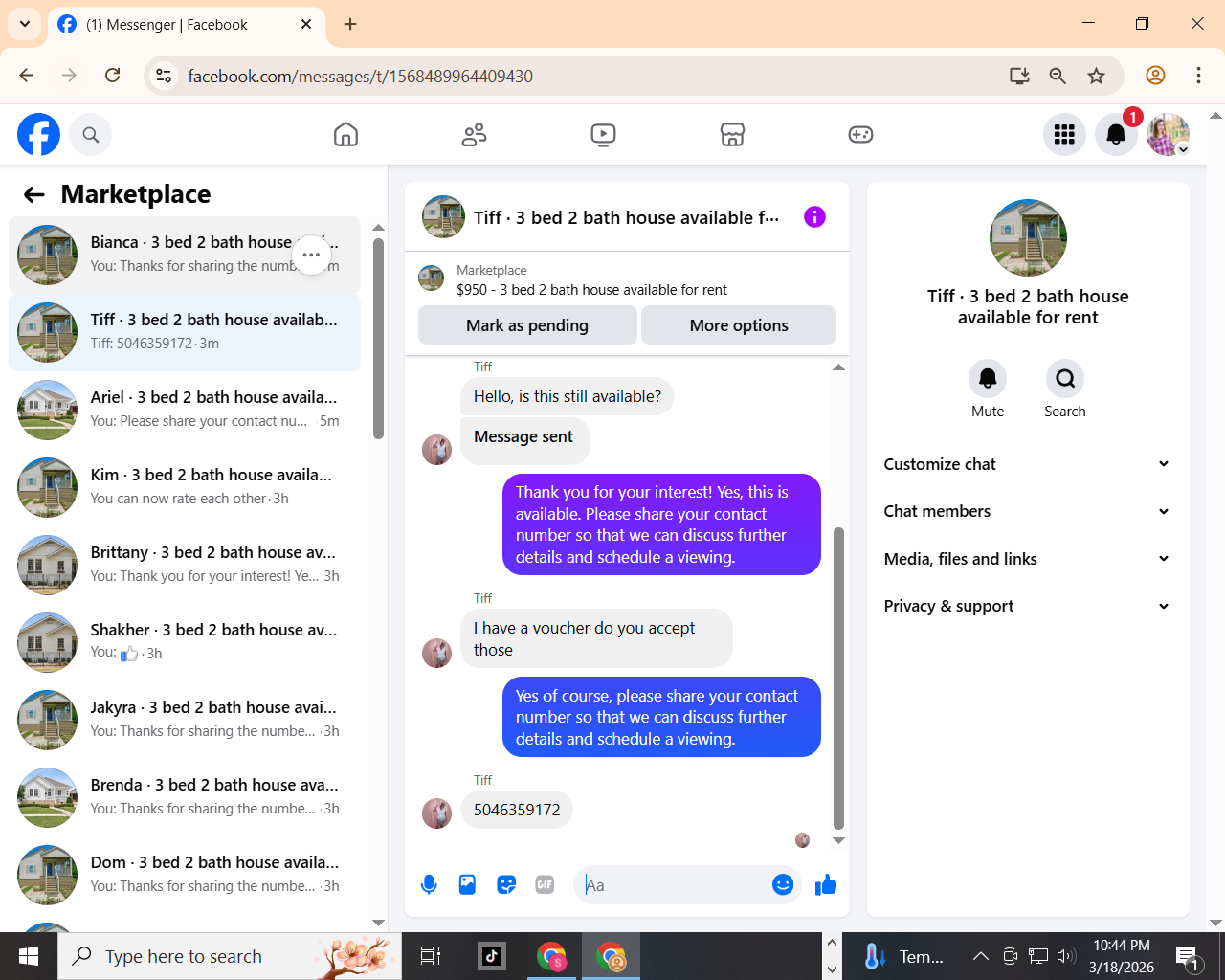
Task: Open Chrome's three-dot menu
Action: (x=1198, y=76)
